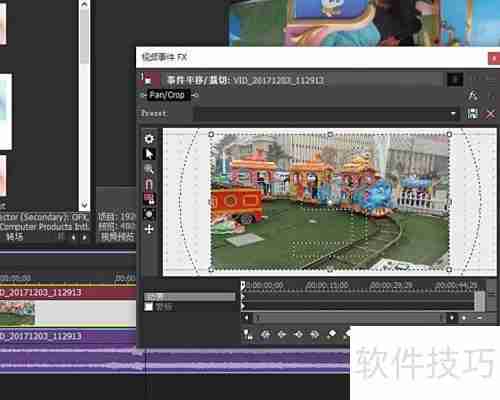Switch to the 转场 tab
The height and width of the screenshot is (400, 500).
(14, 237)
